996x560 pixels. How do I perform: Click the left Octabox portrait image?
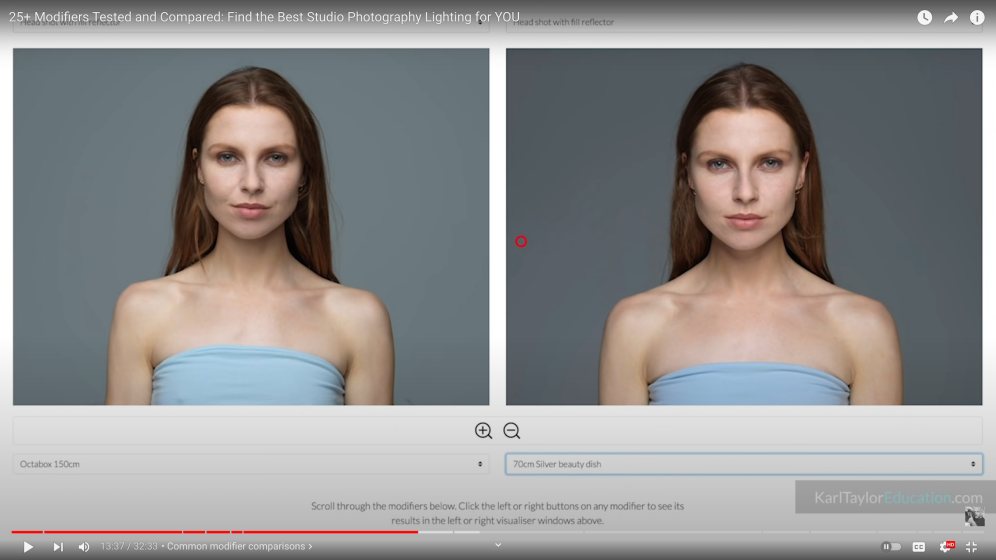251,226
